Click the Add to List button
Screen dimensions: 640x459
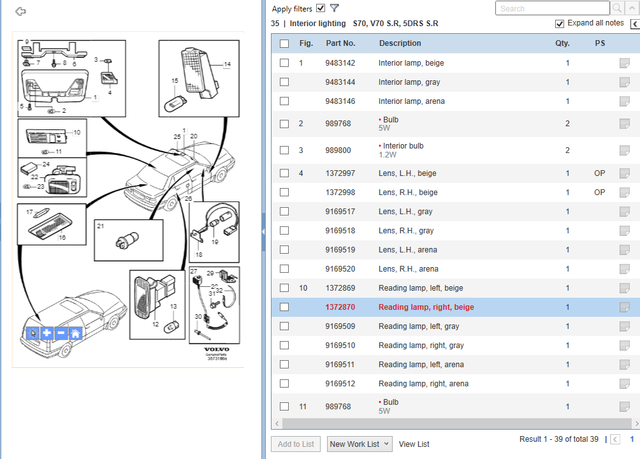[295, 443]
